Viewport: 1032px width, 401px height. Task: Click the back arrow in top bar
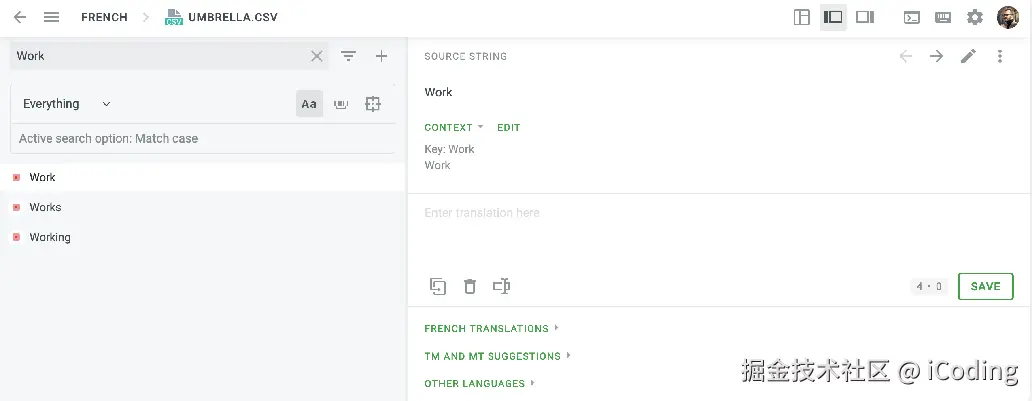tap(20, 17)
